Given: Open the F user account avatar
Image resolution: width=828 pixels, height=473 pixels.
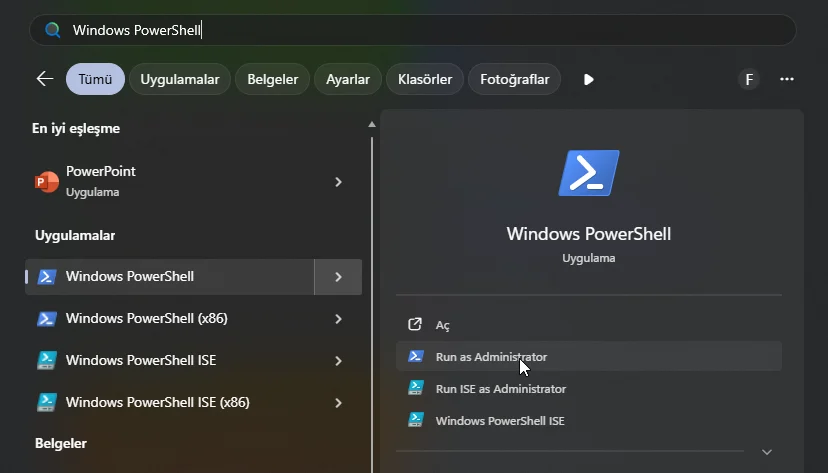Looking at the screenshot, I should [749, 79].
